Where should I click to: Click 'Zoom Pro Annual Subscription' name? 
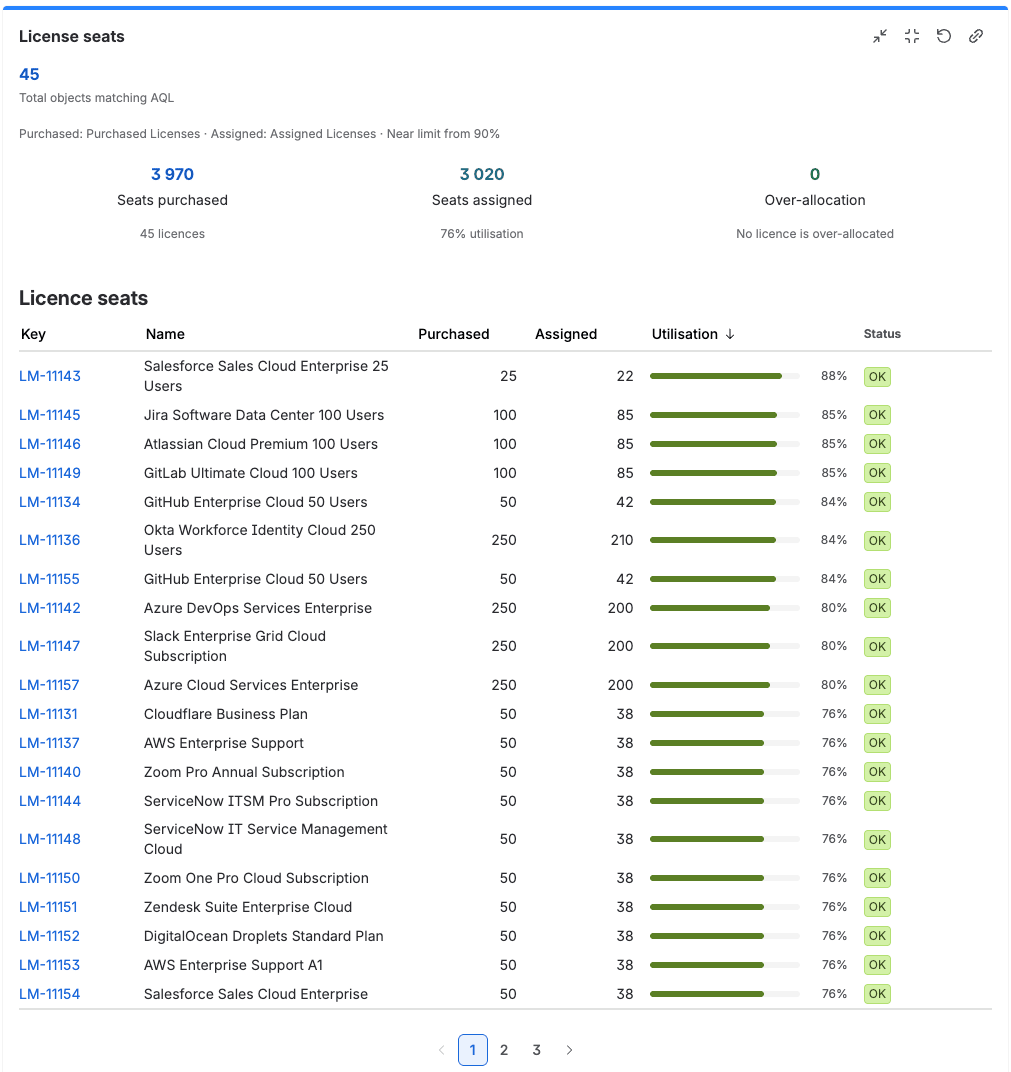[x=244, y=773]
